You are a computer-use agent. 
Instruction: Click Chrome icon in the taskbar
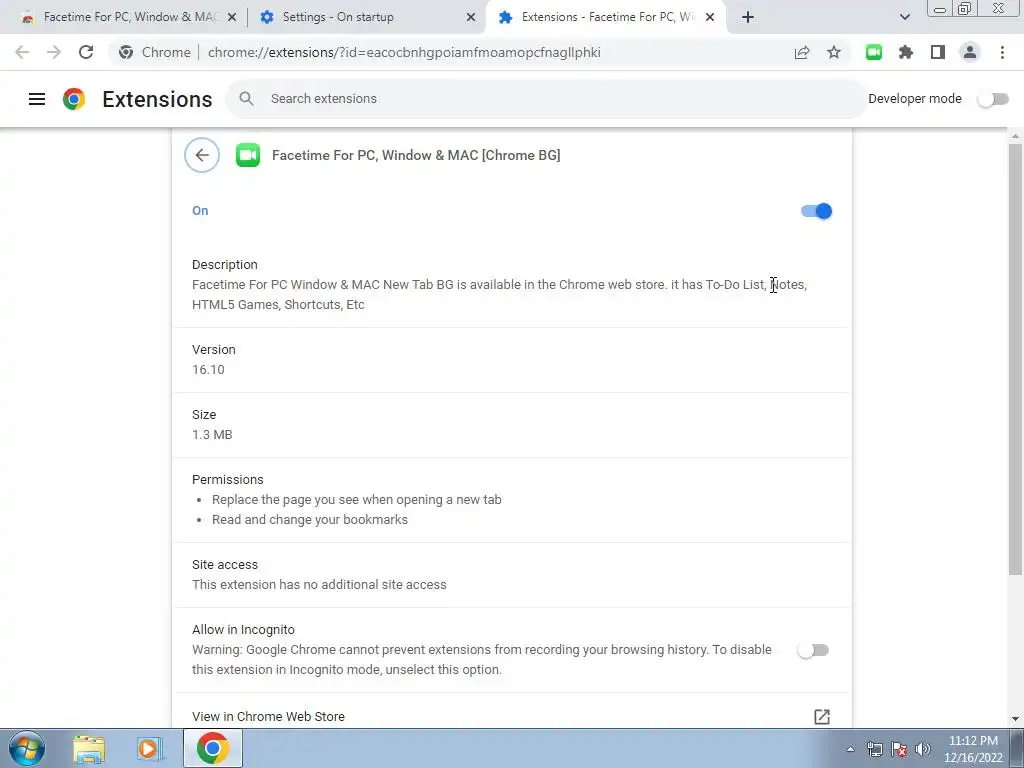[213, 748]
